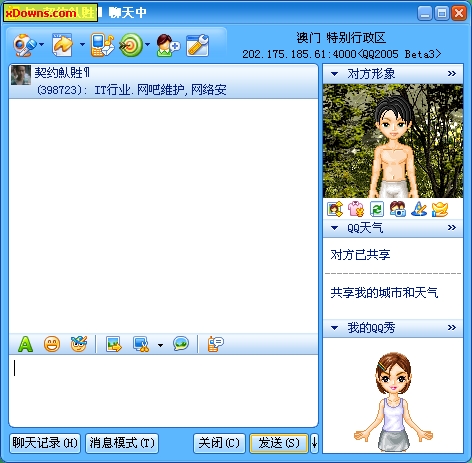The image size is (472, 463).
Task: Open dropdown arrow next to webcam icon
Action: pos(42,44)
